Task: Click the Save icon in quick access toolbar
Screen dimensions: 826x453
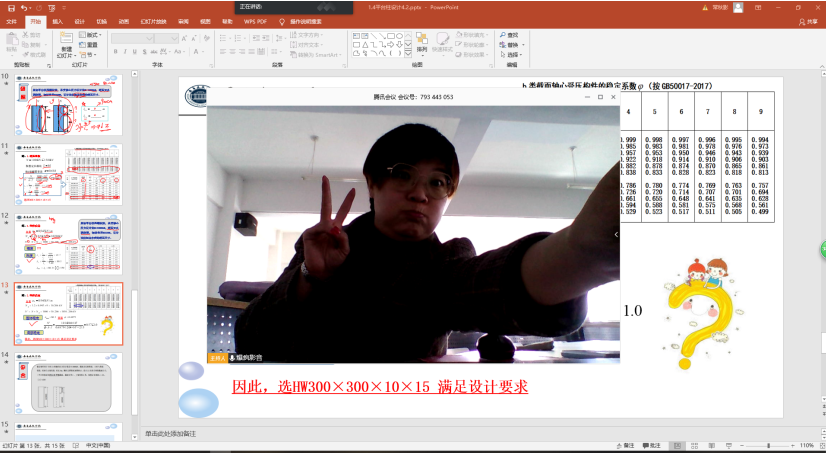Action: pos(11,8)
